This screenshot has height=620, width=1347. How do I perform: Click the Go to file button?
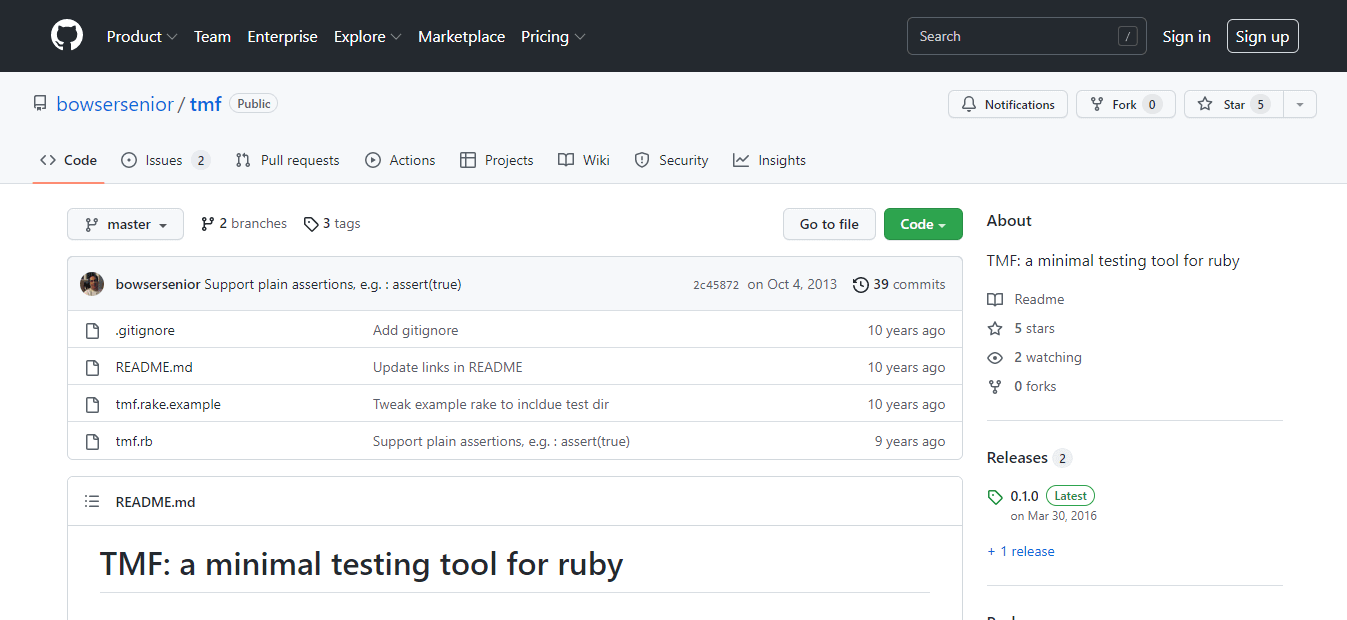(829, 224)
